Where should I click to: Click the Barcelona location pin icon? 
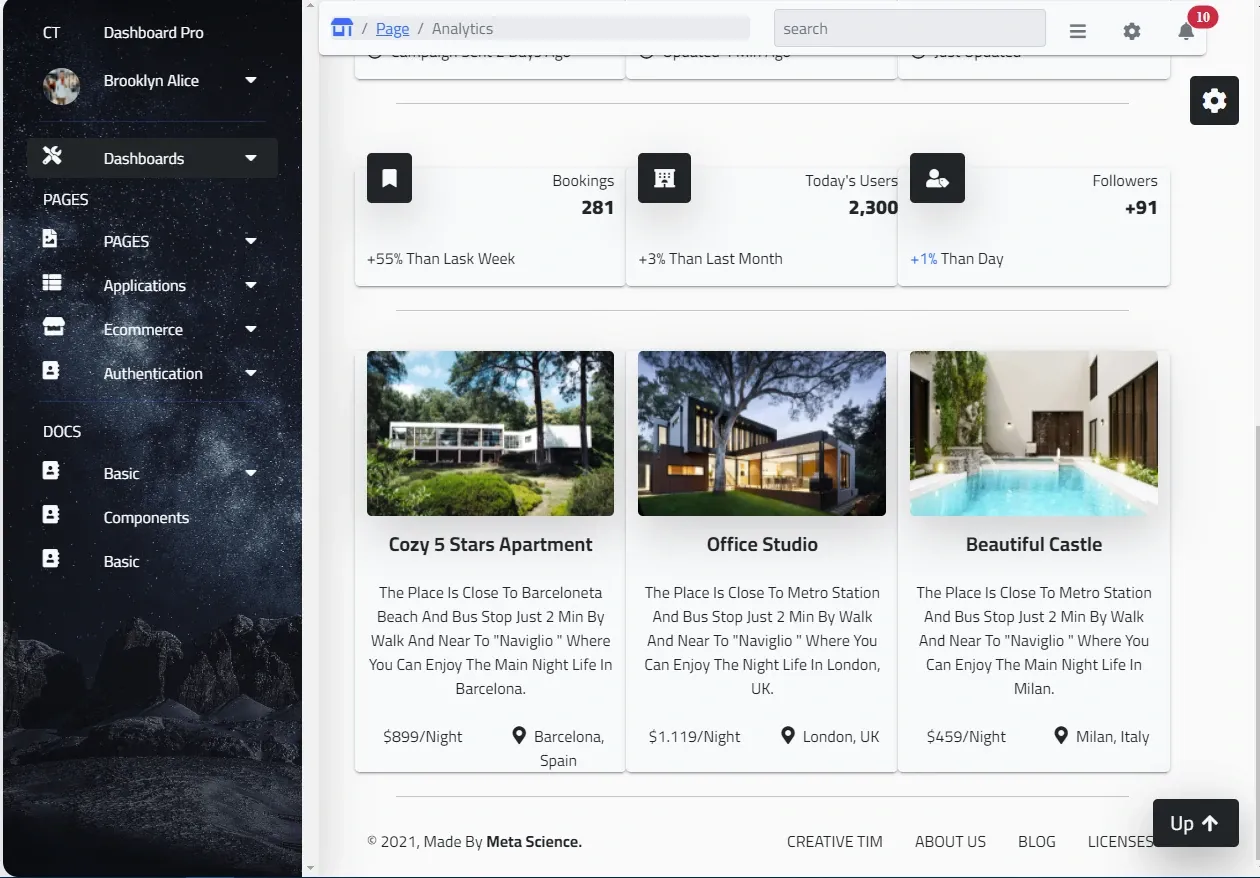point(519,736)
